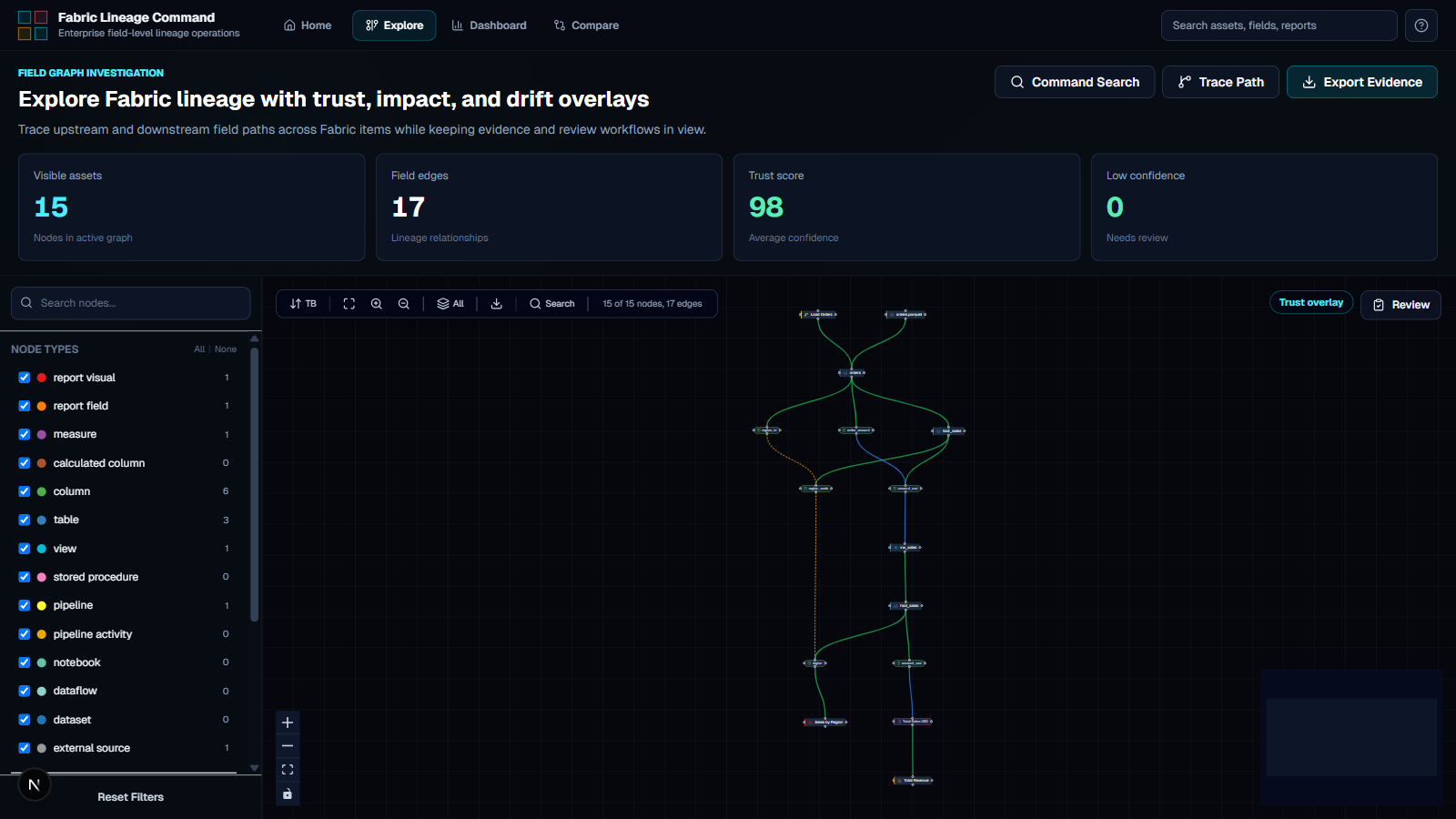The width and height of the screenshot is (1456, 819).
Task: Select None node types link
Action: point(226,349)
